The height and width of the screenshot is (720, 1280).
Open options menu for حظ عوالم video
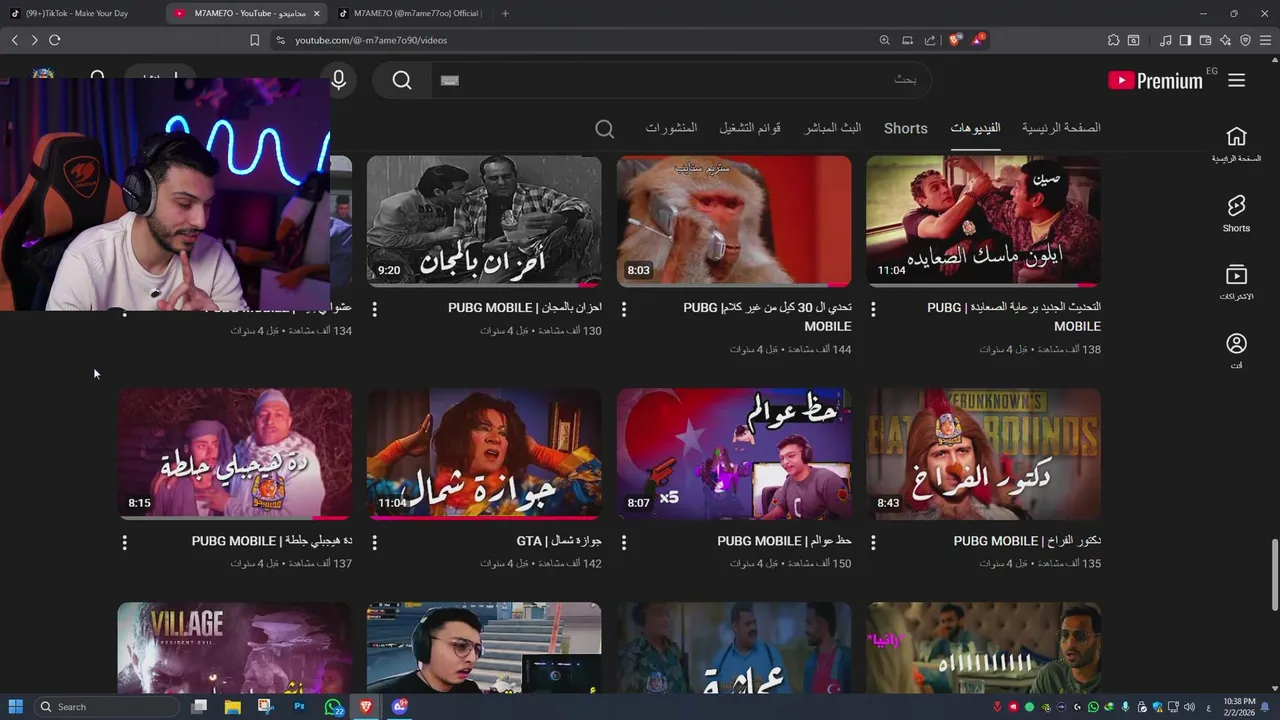[x=624, y=542]
